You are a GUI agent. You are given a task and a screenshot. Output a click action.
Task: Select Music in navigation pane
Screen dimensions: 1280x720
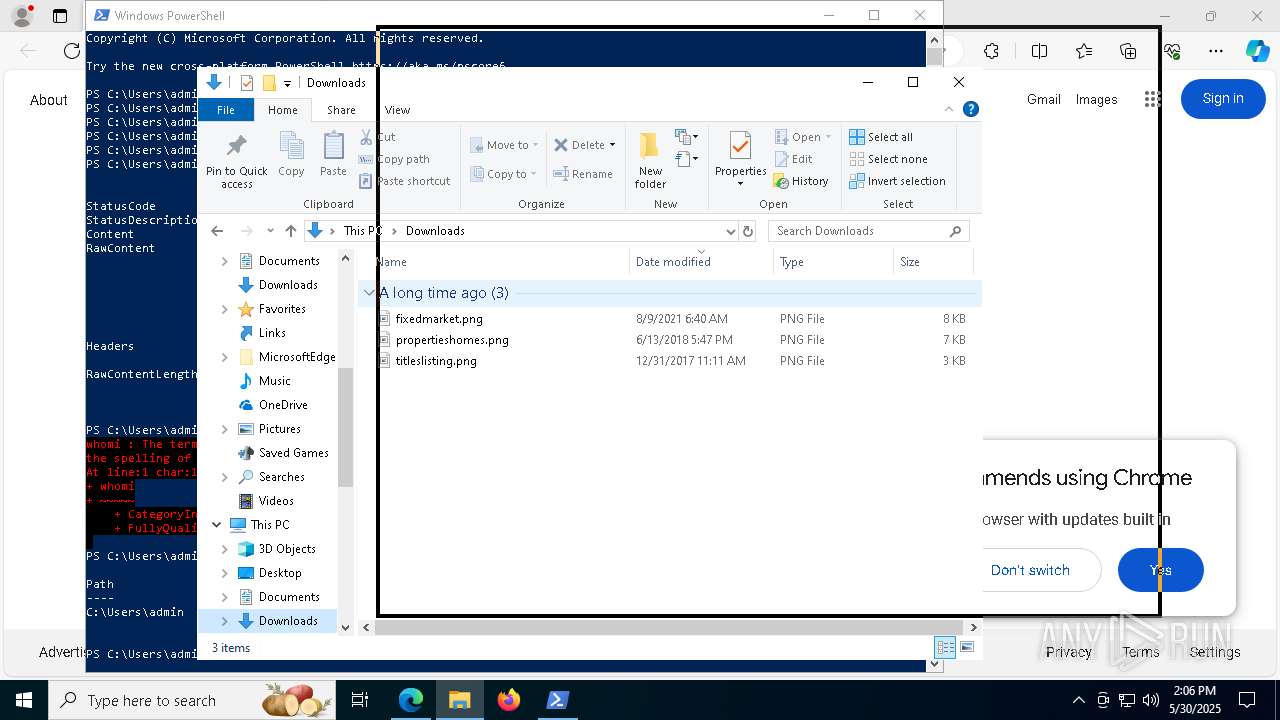pos(274,381)
